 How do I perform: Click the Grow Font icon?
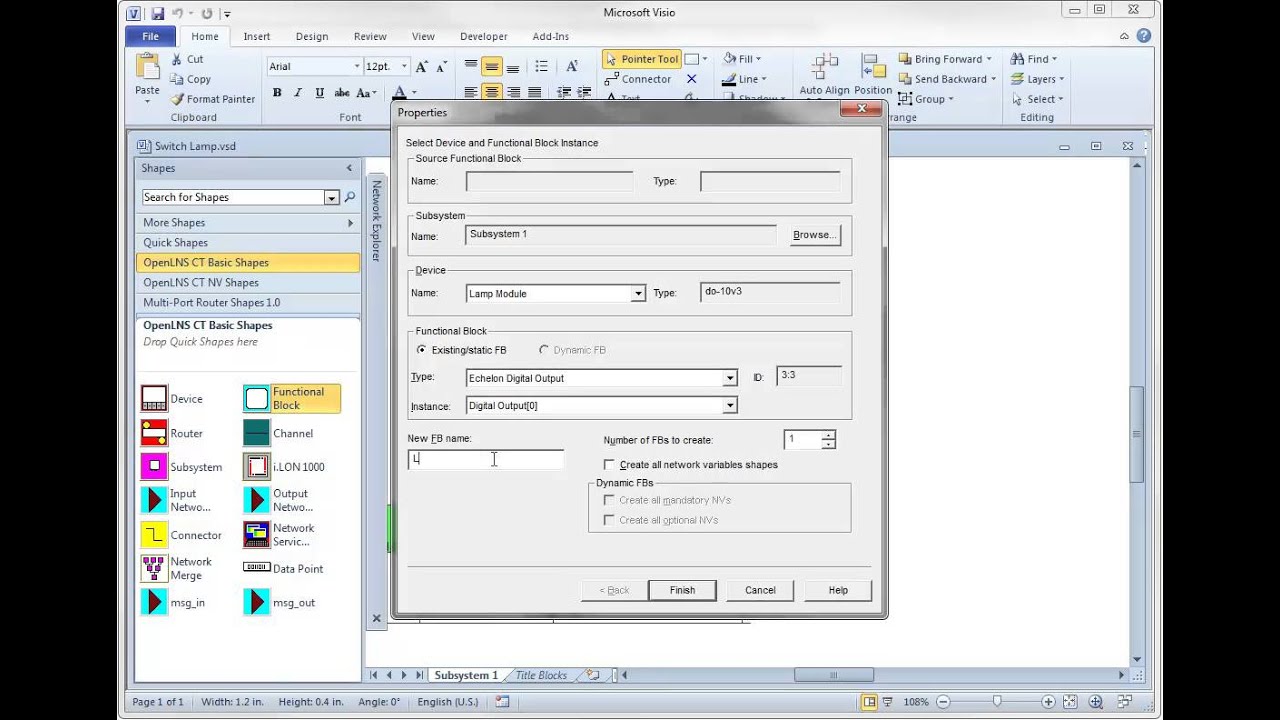click(x=421, y=66)
